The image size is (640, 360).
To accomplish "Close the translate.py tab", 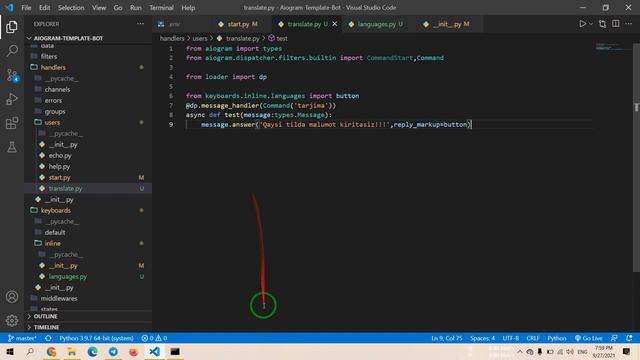I will pos(335,24).
